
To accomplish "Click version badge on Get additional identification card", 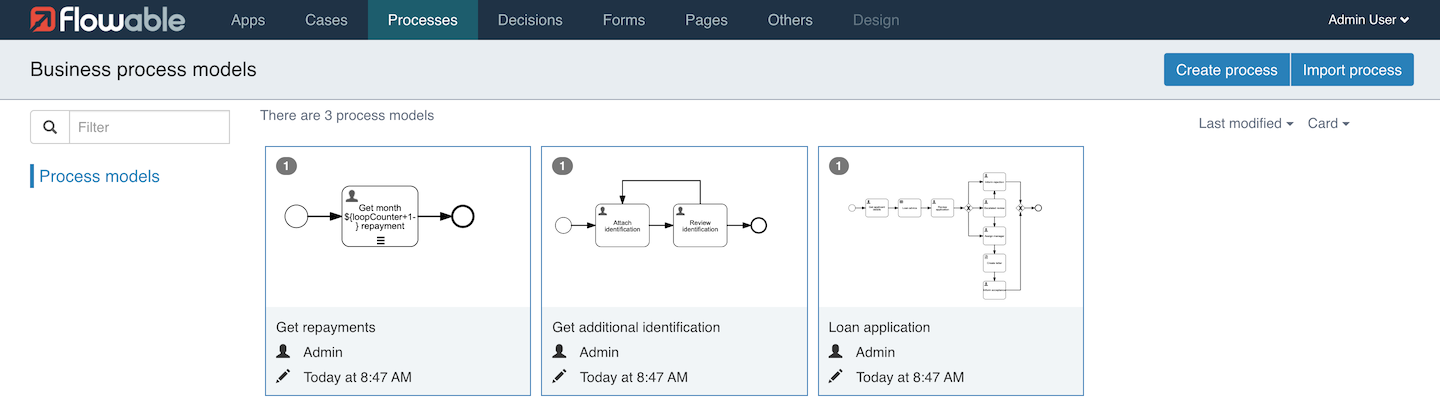I will click(562, 166).
